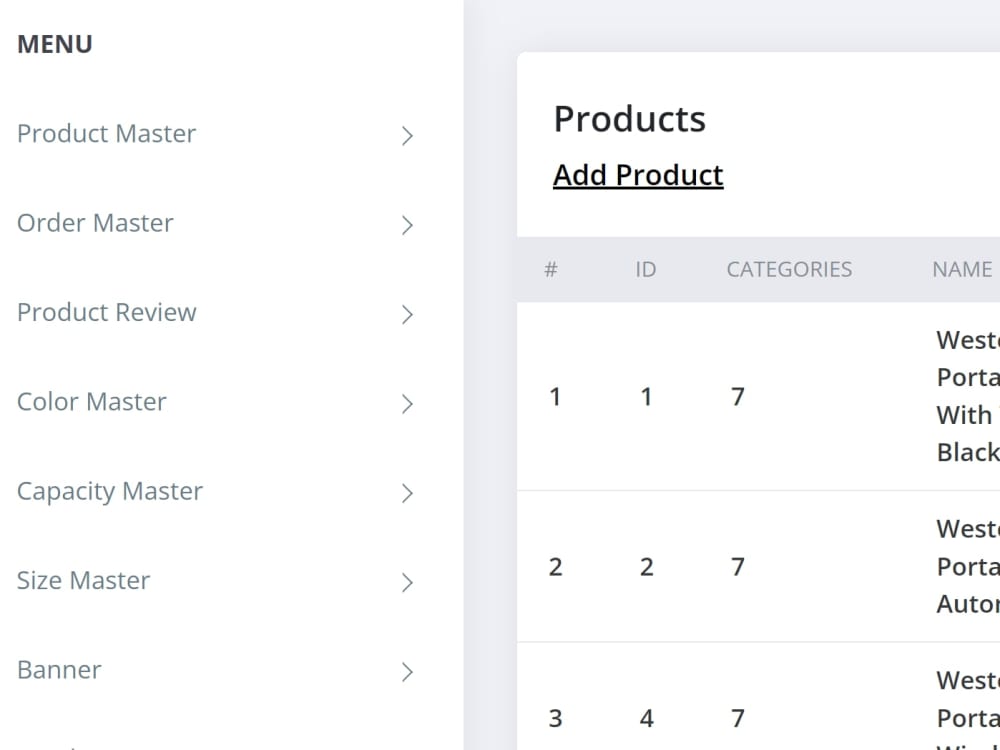
Task: Open Color Master from the sidebar
Action: pos(91,402)
